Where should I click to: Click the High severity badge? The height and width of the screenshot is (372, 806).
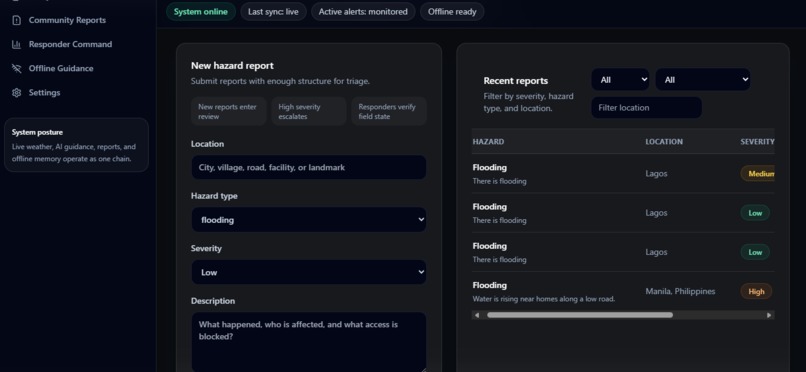(x=756, y=291)
